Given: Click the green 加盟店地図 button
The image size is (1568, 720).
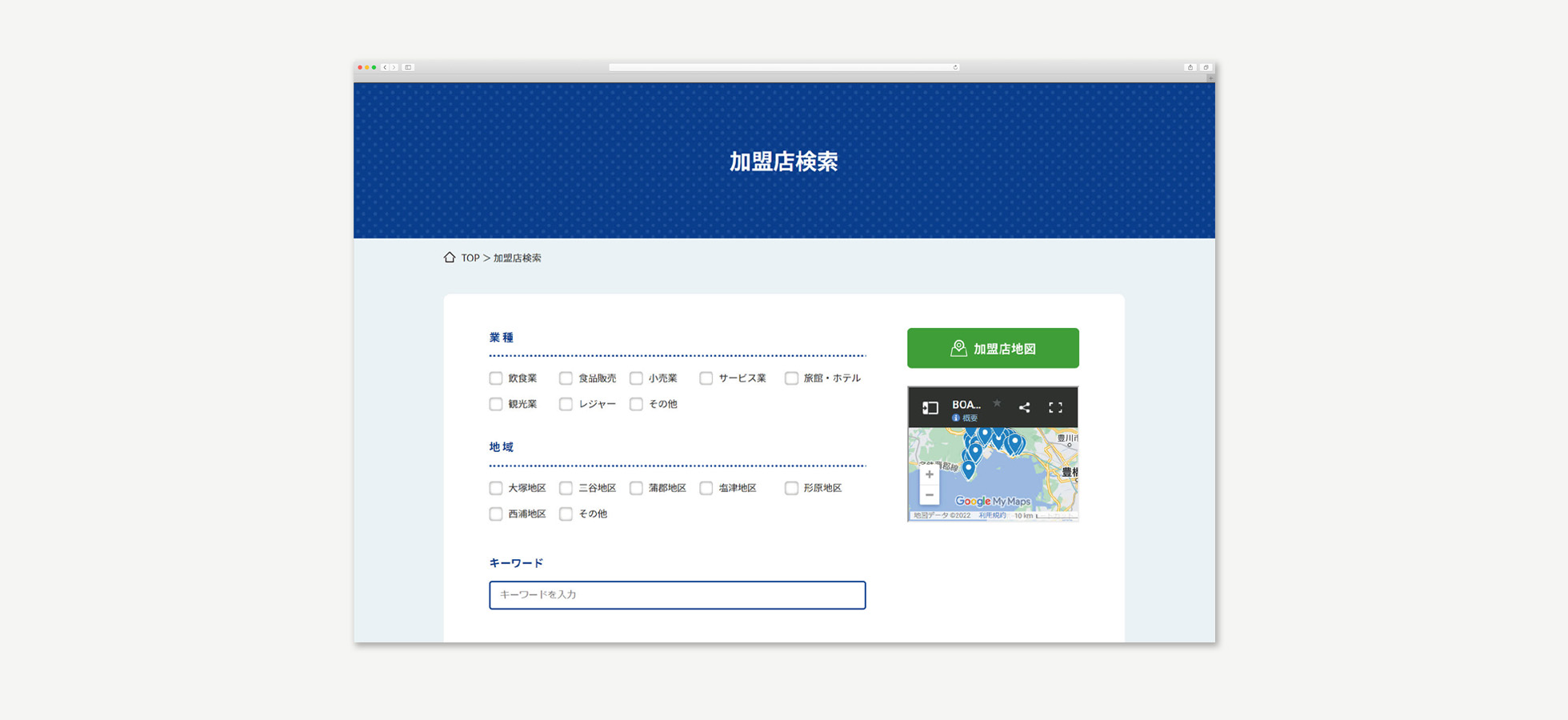Looking at the screenshot, I should tap(993, 348).
